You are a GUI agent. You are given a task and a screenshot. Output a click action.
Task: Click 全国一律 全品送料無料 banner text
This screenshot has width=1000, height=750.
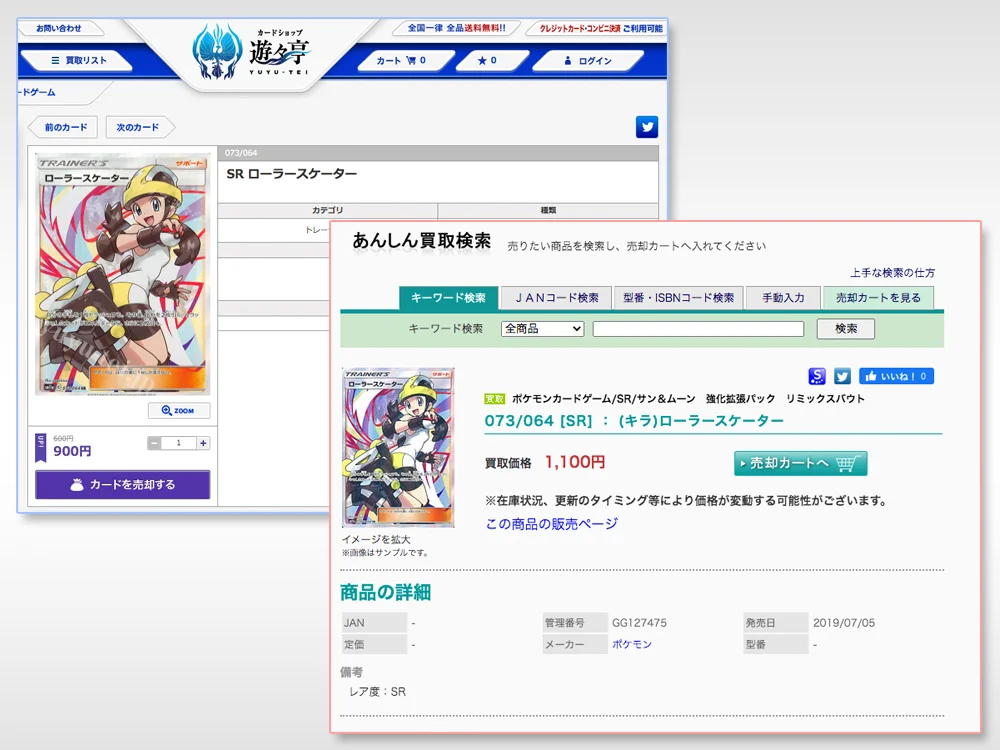tap(456, 28)
